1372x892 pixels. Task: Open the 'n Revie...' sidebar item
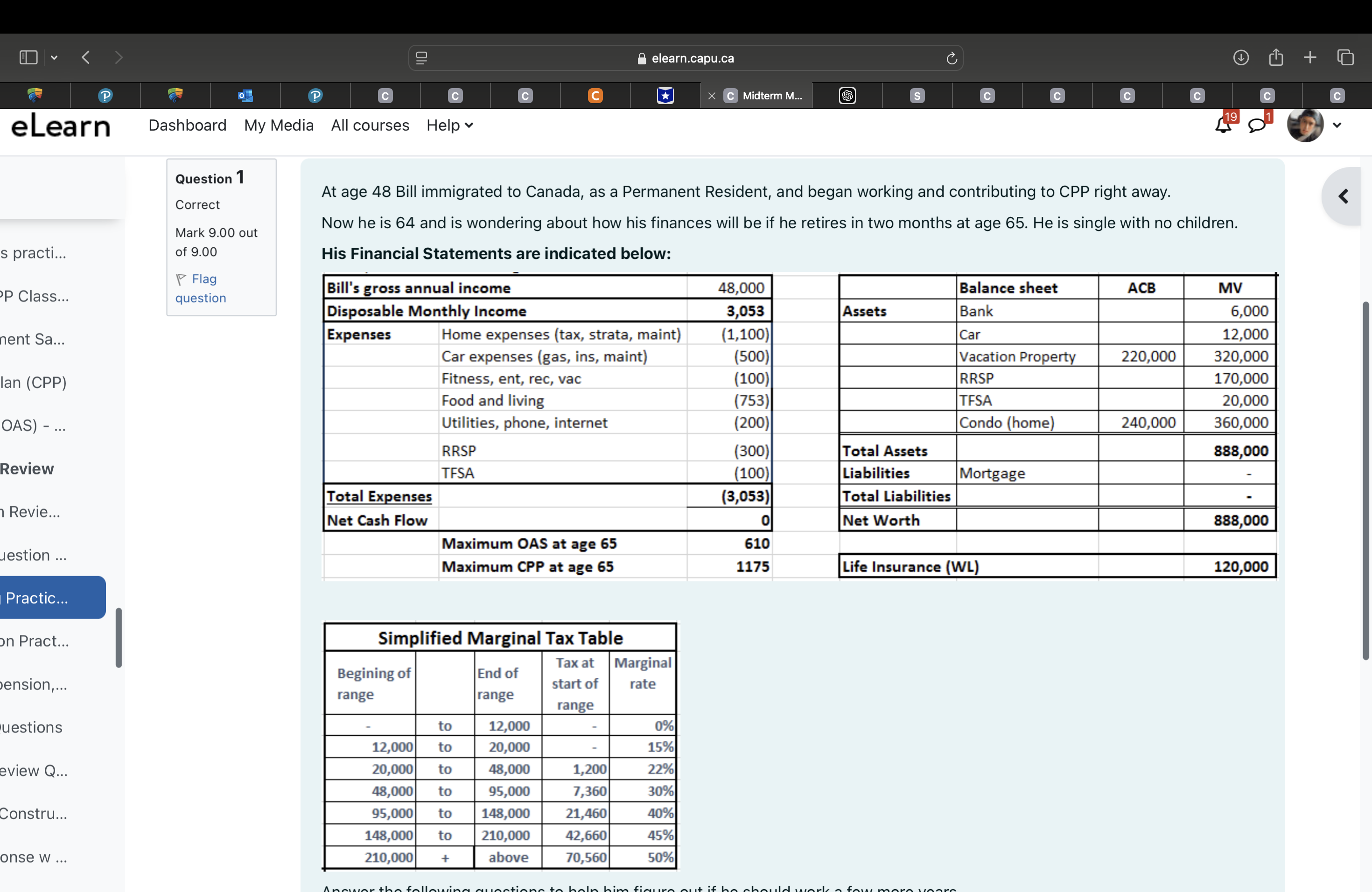pyautogui.click(x=30, y=512)
